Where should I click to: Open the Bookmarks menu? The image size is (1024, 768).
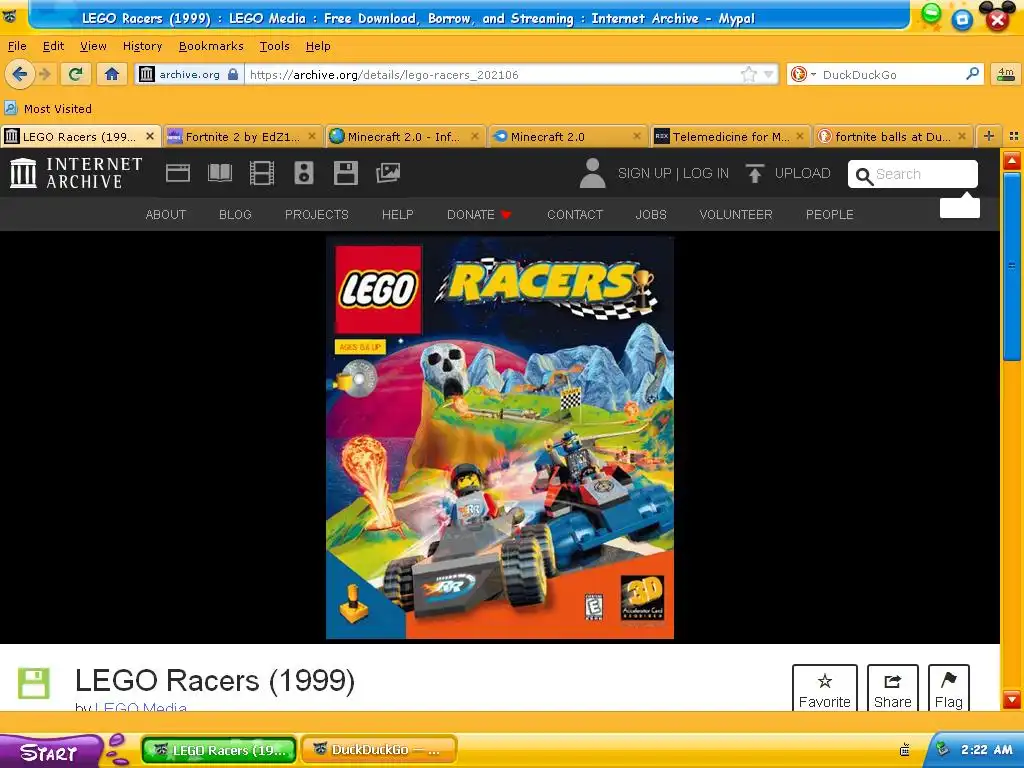[x=211, y=46]
